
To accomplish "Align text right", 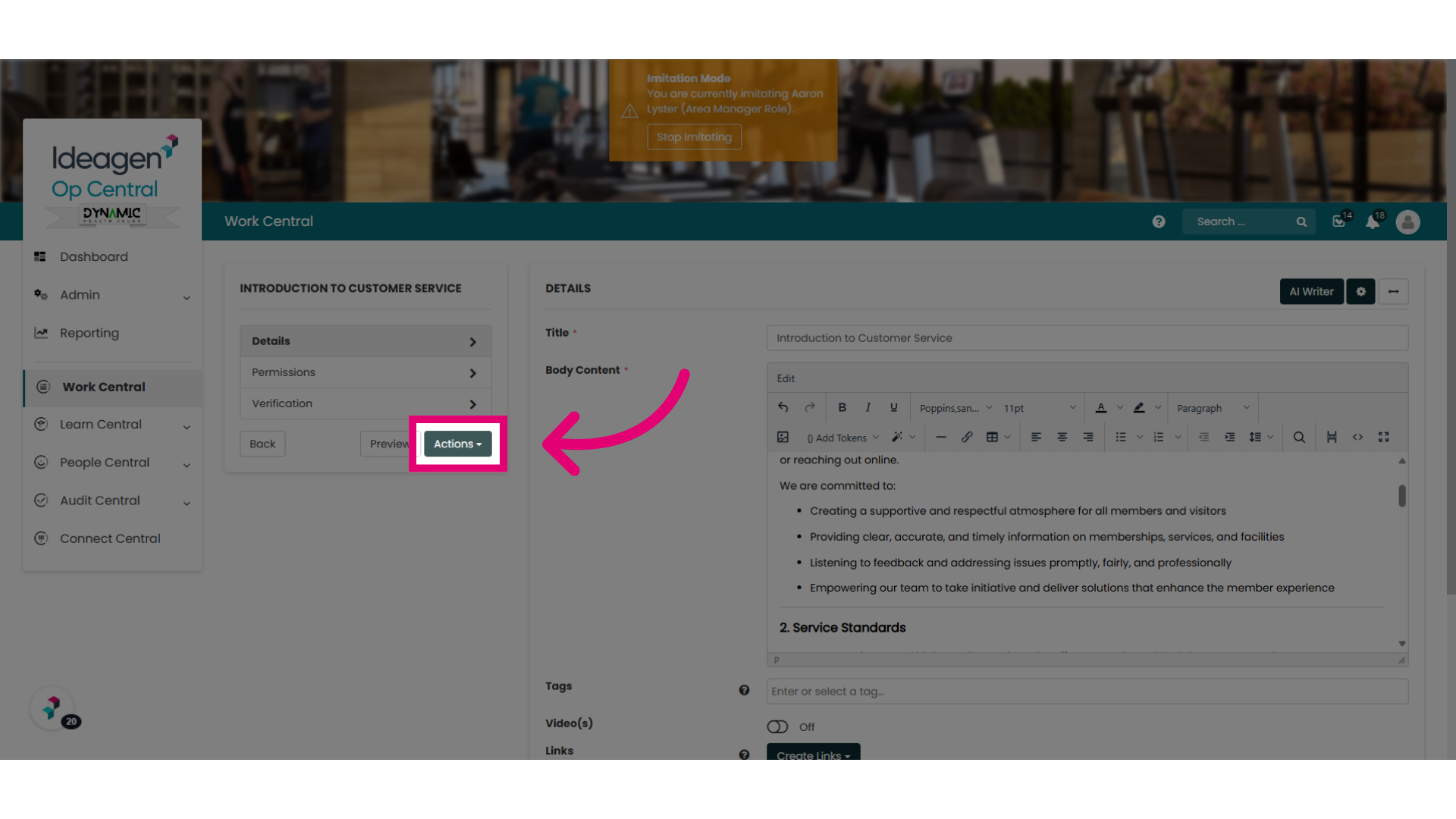I will pos(1087,437).
